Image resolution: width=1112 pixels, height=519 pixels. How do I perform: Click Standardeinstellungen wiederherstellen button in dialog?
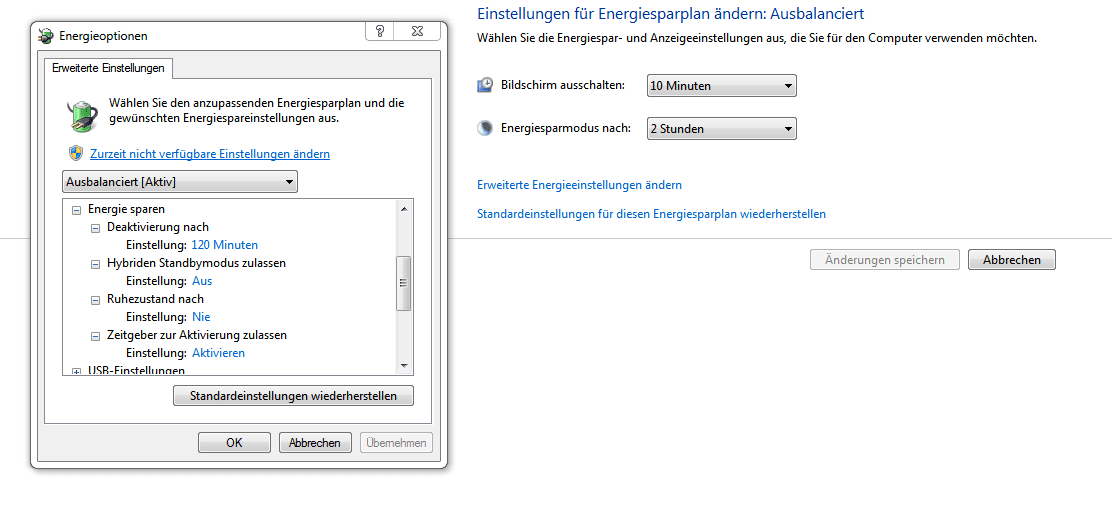294,396
